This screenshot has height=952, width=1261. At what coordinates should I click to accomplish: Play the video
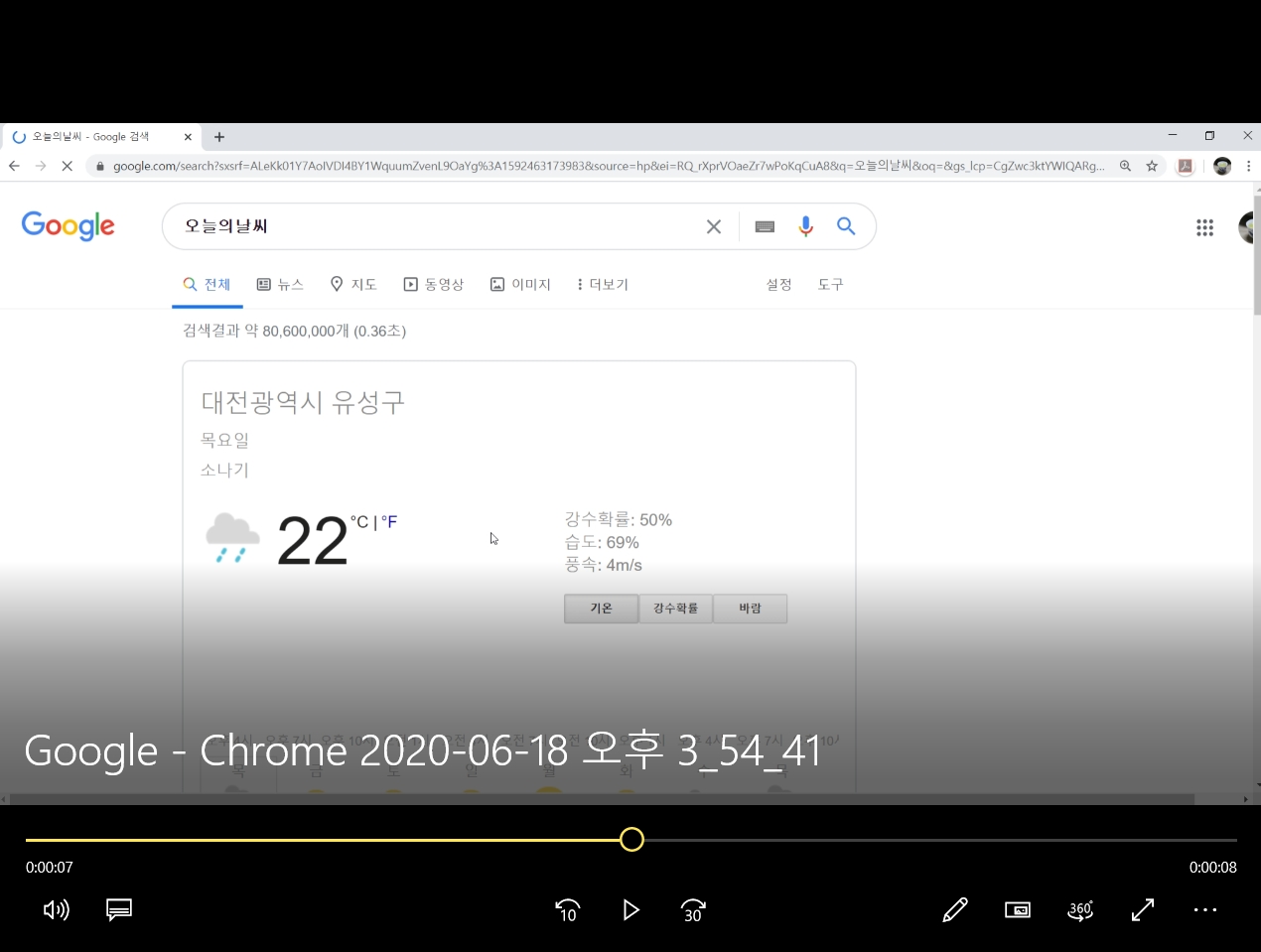tap(630, 910)
